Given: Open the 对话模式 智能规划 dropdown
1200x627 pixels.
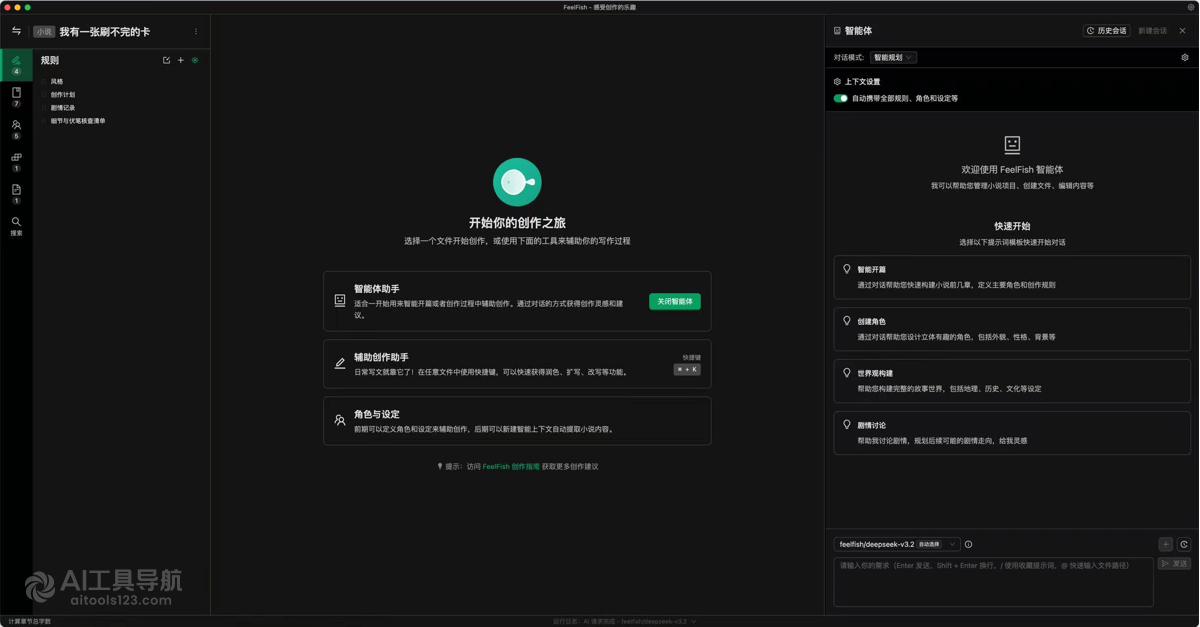Looking at the screenshot, I should [893, 58].
